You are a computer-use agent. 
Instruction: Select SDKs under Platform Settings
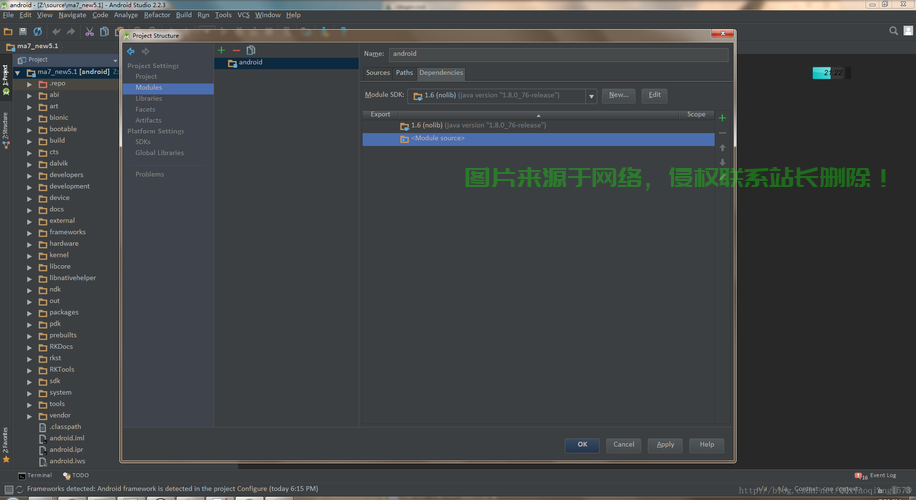point(143,143)
